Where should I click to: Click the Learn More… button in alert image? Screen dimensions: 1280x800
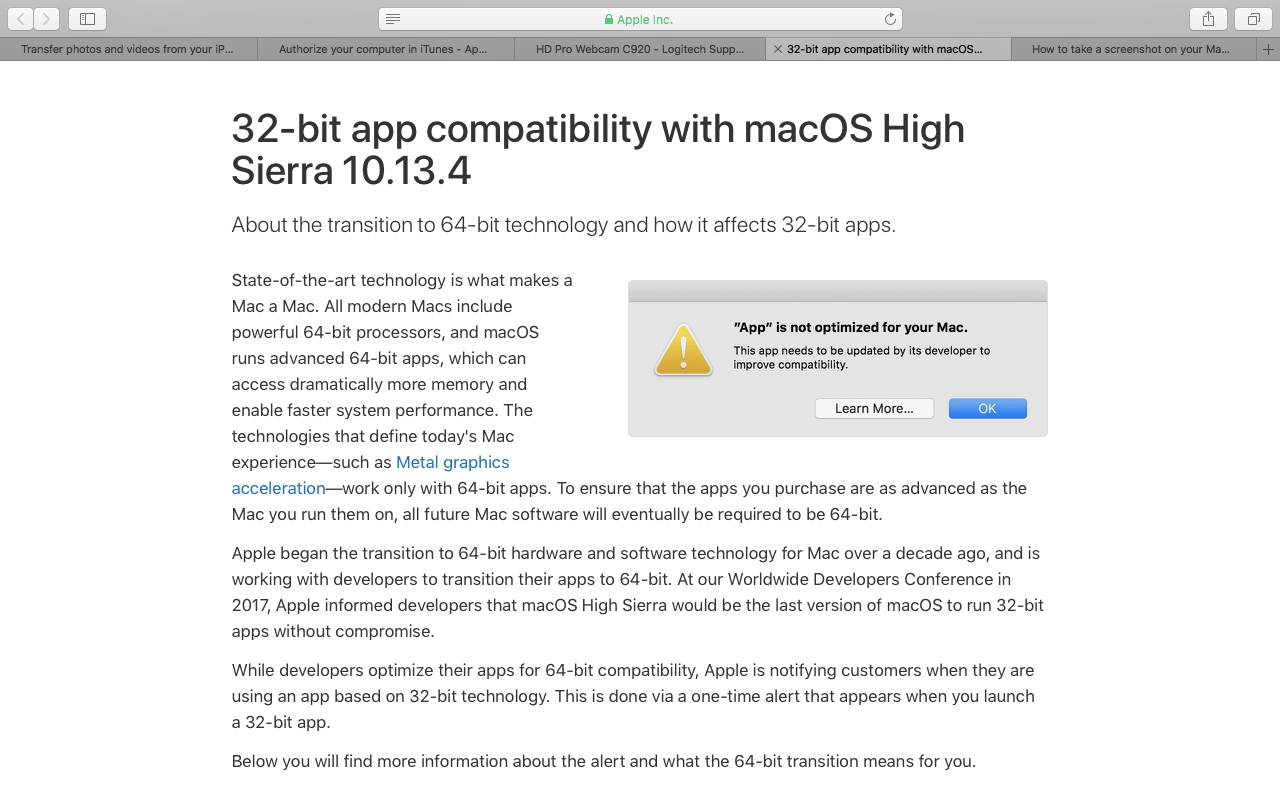[x=874, y=408]
